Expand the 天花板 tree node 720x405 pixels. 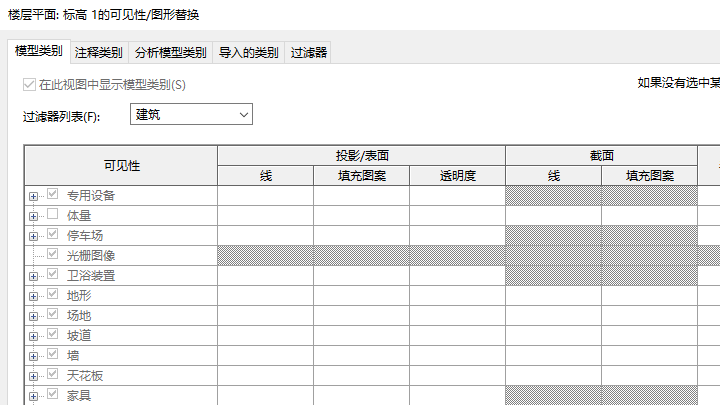pos(34,376)
